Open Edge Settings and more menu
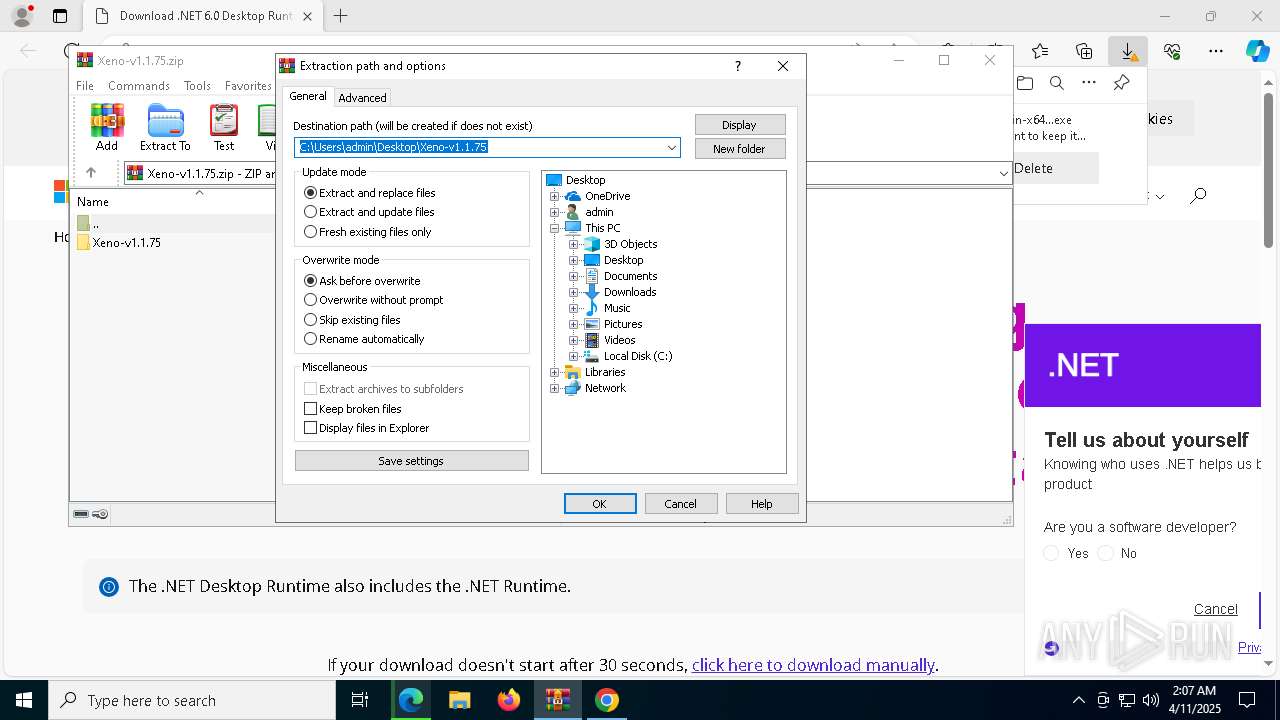Viewport: 1280px width, 720px height. [x=1216, y=51]
